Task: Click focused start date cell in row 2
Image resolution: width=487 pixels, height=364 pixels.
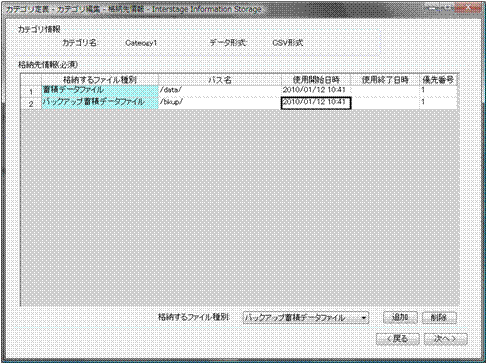Action: (316, 103)
